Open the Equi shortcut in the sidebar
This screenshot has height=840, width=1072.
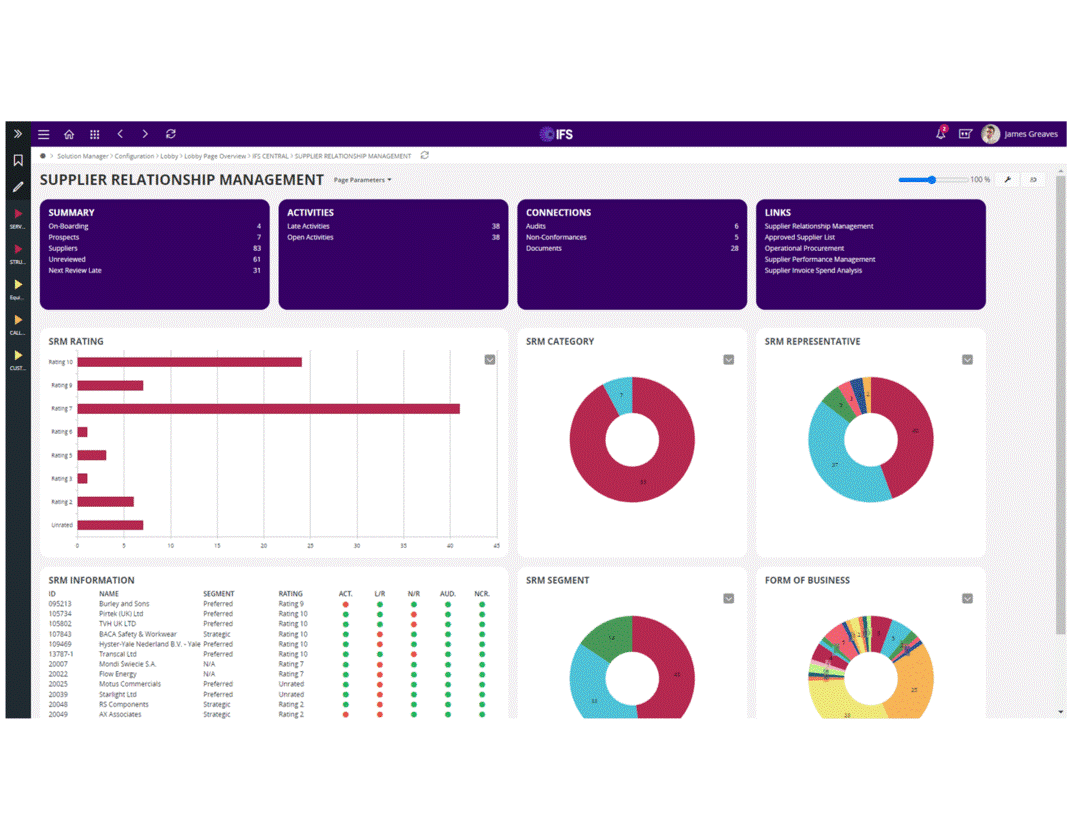pyautogui.click(x=18, y=290)
